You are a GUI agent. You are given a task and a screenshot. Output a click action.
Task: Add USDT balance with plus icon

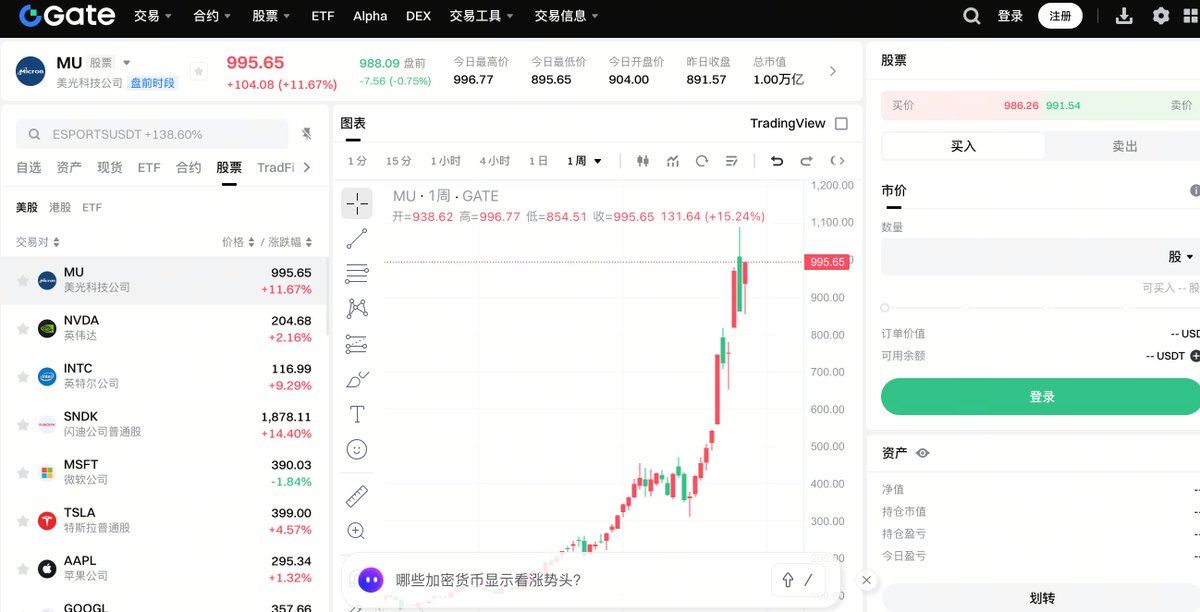pyautogui.click(x=1195, y=356)
